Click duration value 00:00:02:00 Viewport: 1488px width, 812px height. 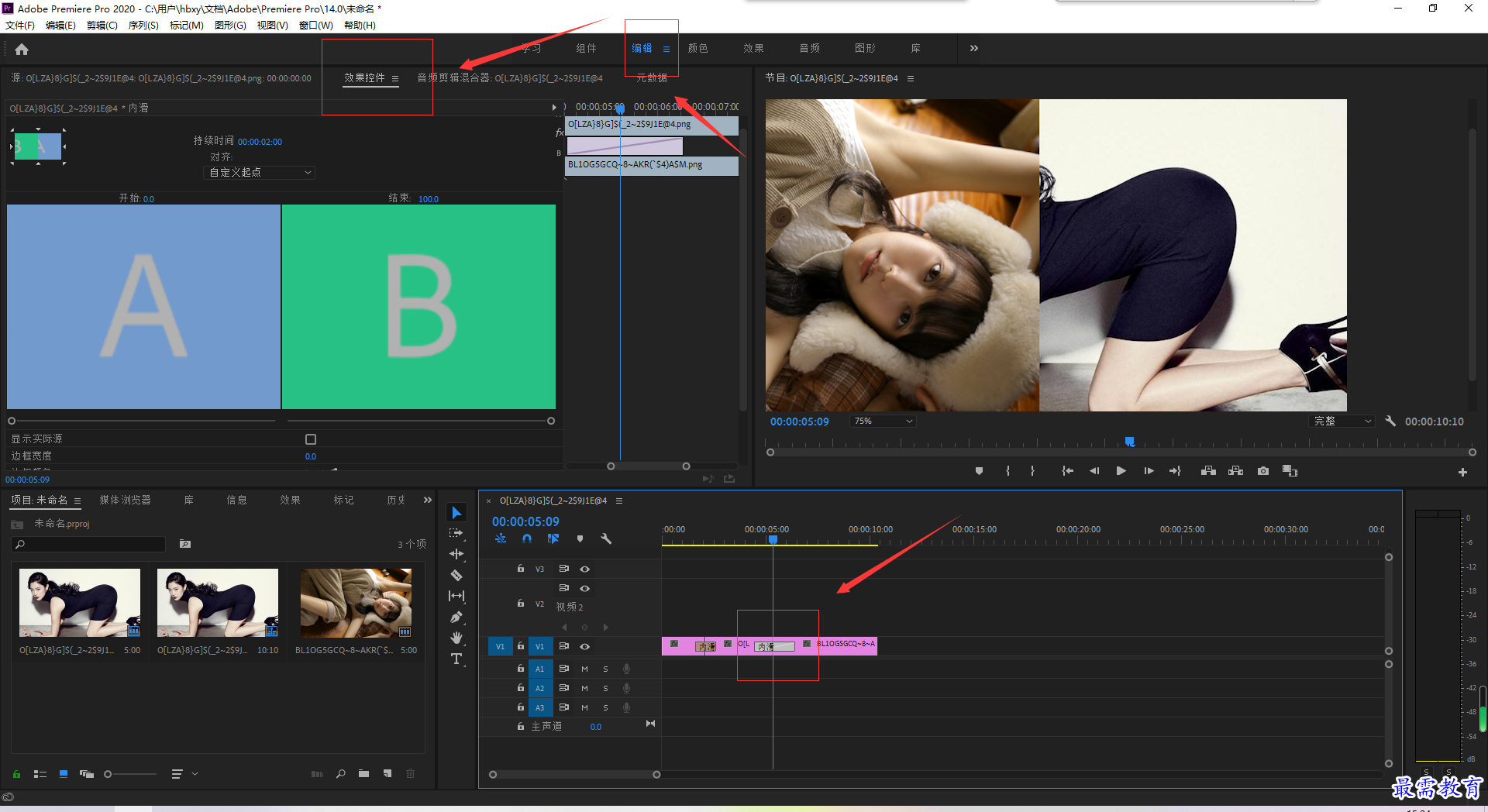[260, 142]
